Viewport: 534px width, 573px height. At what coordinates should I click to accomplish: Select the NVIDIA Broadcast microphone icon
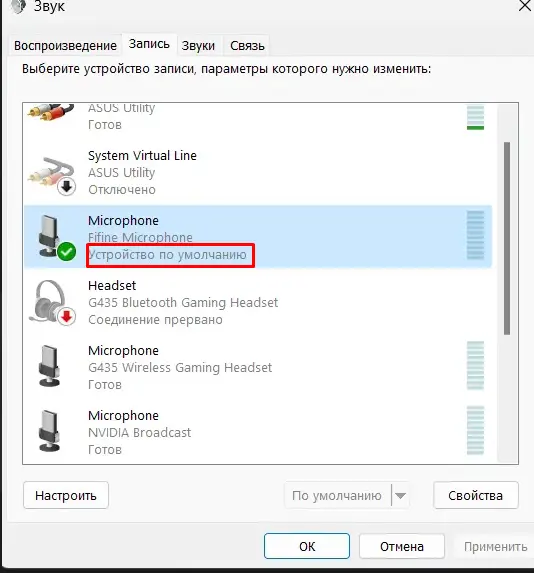pyautogui.click(x=49, y=431)
